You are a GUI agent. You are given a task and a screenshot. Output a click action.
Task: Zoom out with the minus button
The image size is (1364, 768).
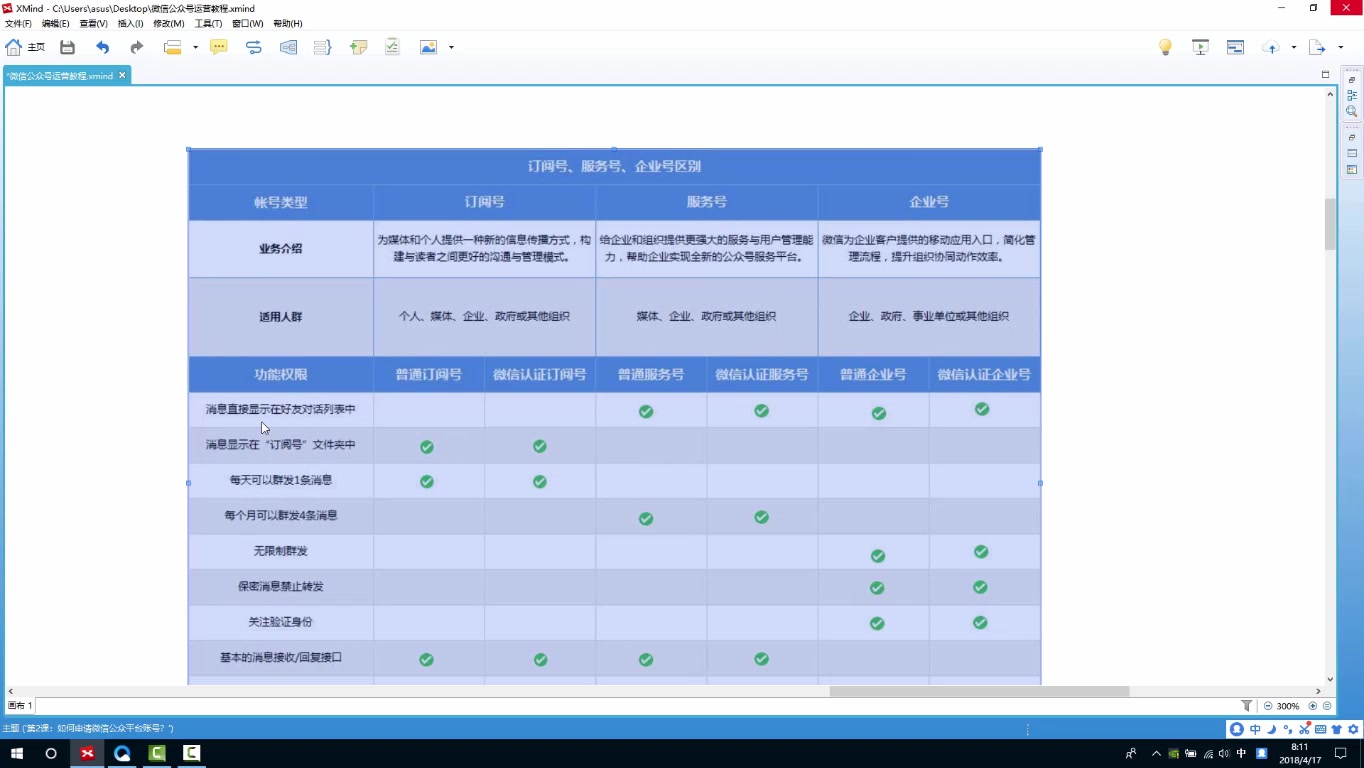(1267, 706)
